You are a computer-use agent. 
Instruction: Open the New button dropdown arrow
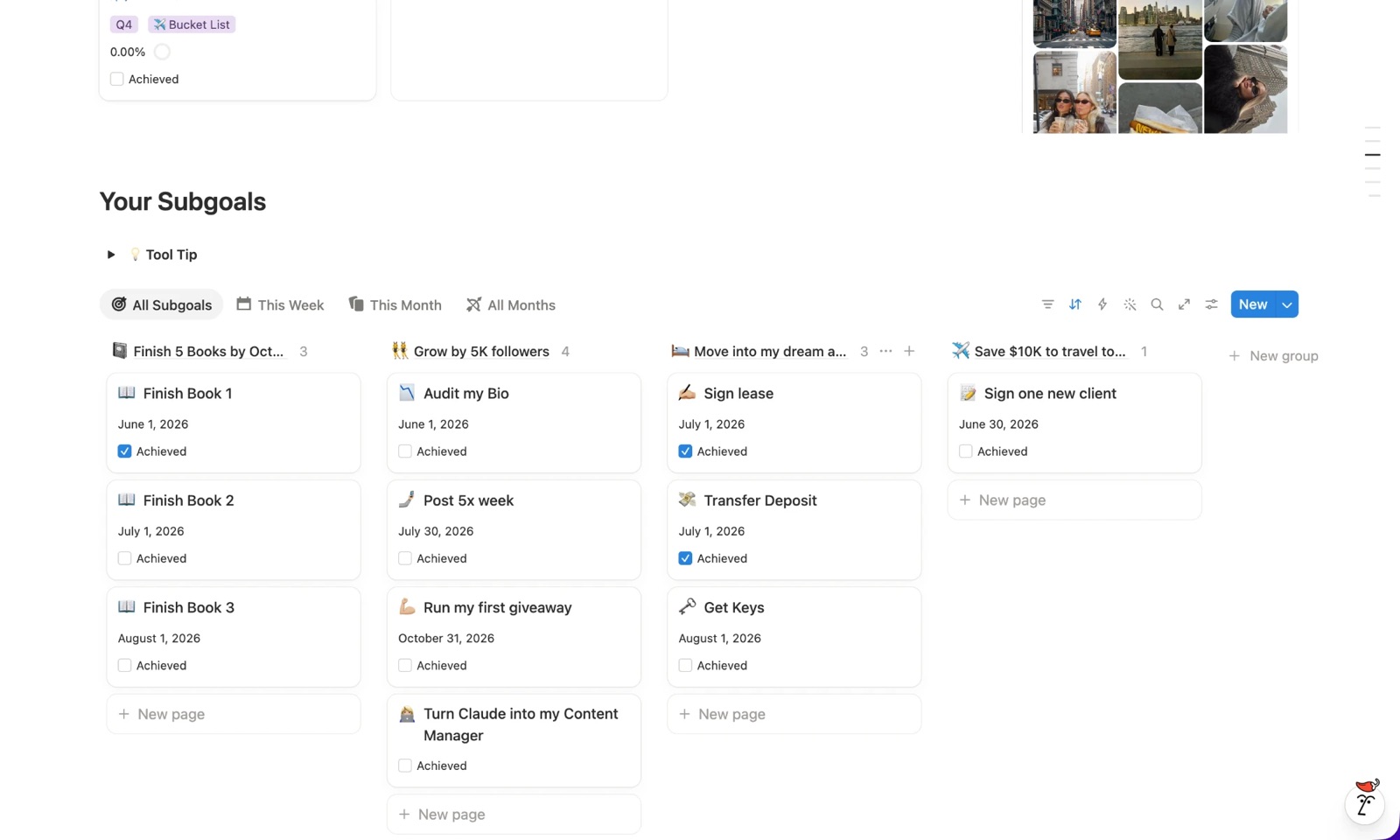click(x=1287, y=304)
